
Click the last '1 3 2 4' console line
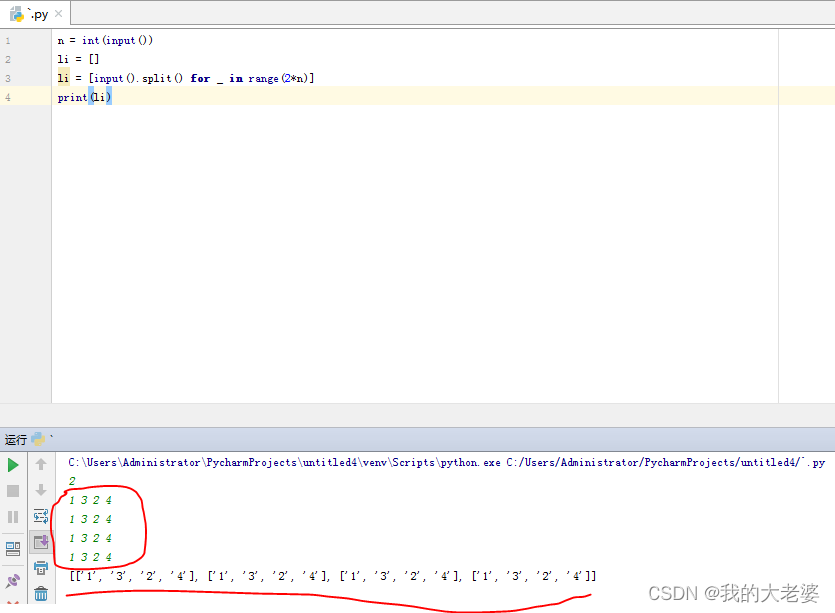(x=91, y=557)
